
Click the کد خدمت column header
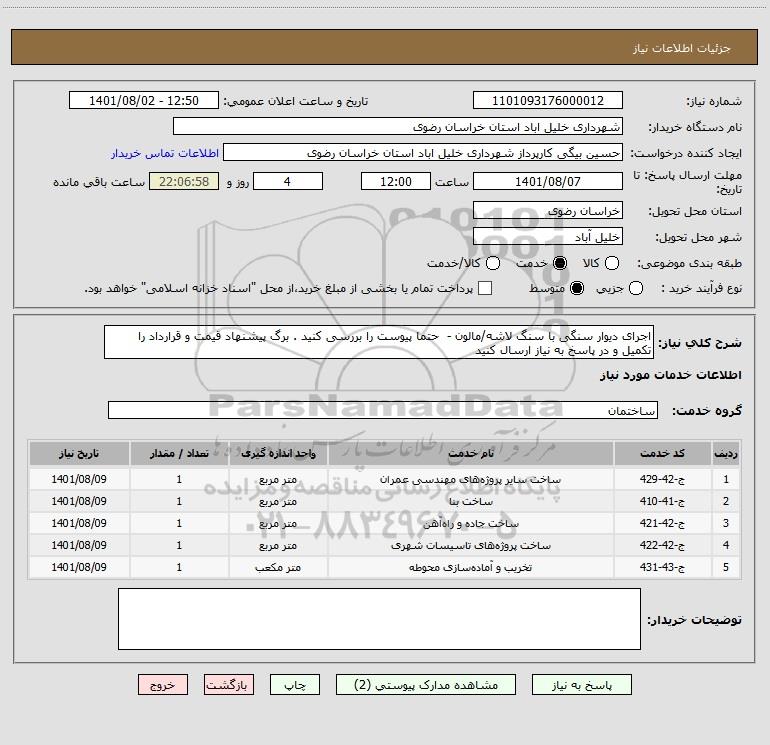(x=662, y=453)
